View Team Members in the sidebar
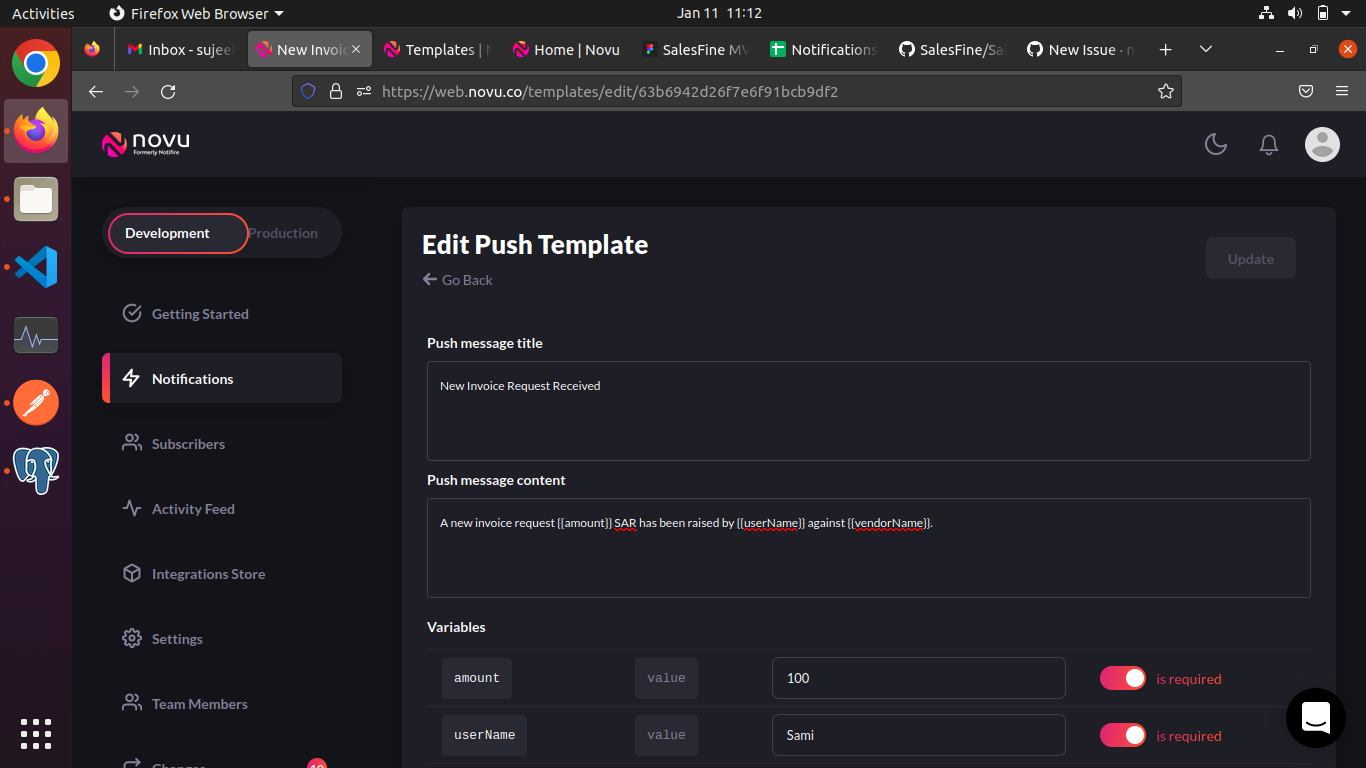The height and width of the screenshot is (768, 1366). [199, 703]
